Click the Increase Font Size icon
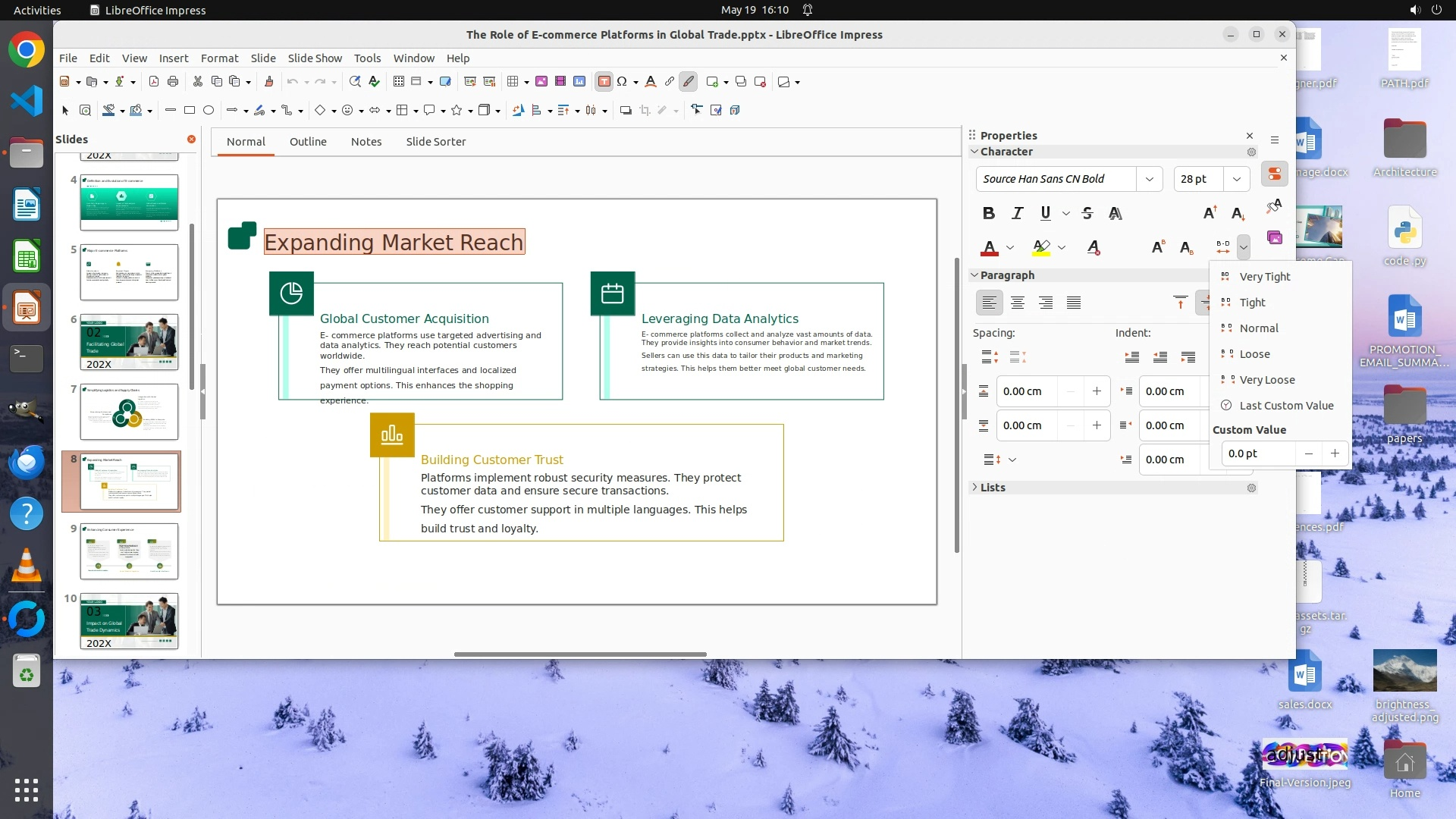This screenshot has width=1456, height=819. coord(1209,213)
